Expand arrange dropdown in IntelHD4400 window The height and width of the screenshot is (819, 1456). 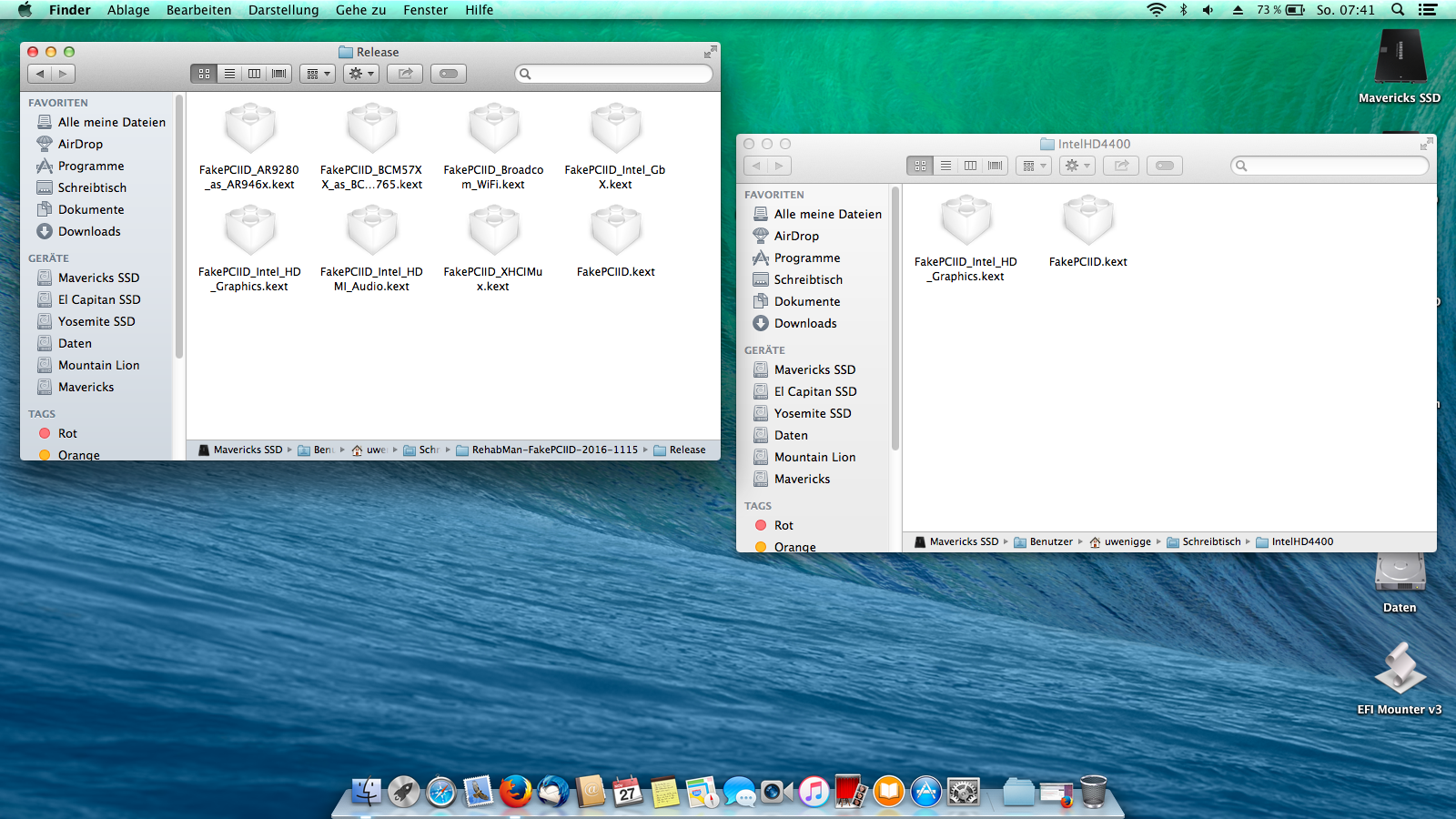(1034, 166)
